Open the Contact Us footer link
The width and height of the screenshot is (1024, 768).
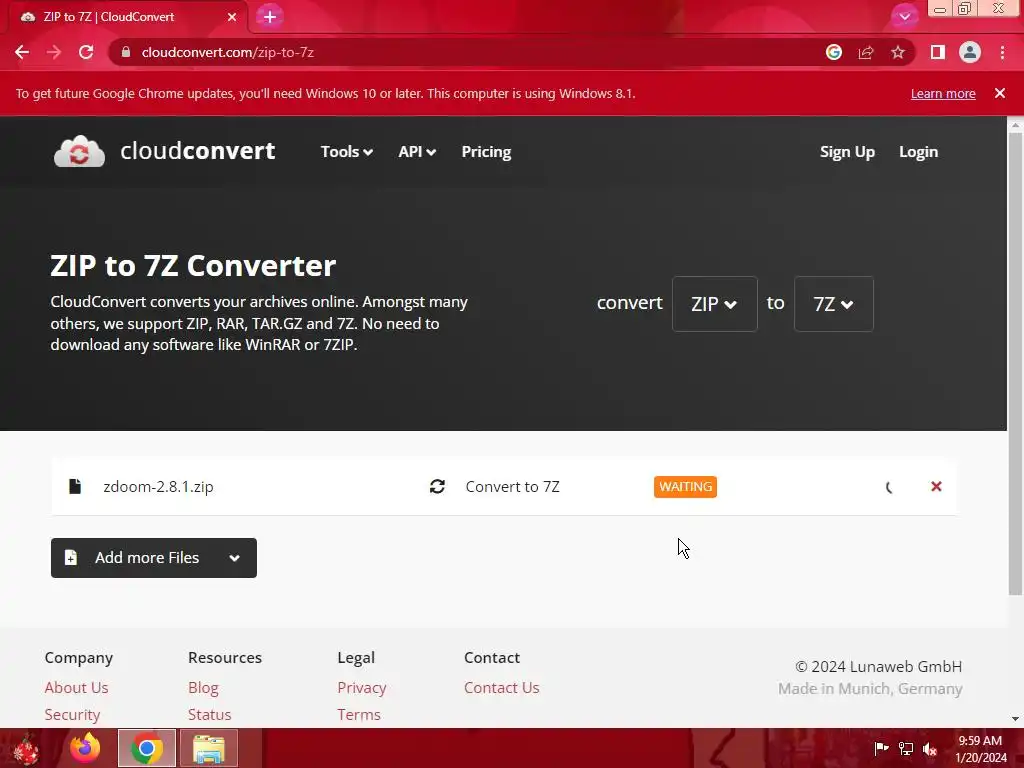coord(502,688)
